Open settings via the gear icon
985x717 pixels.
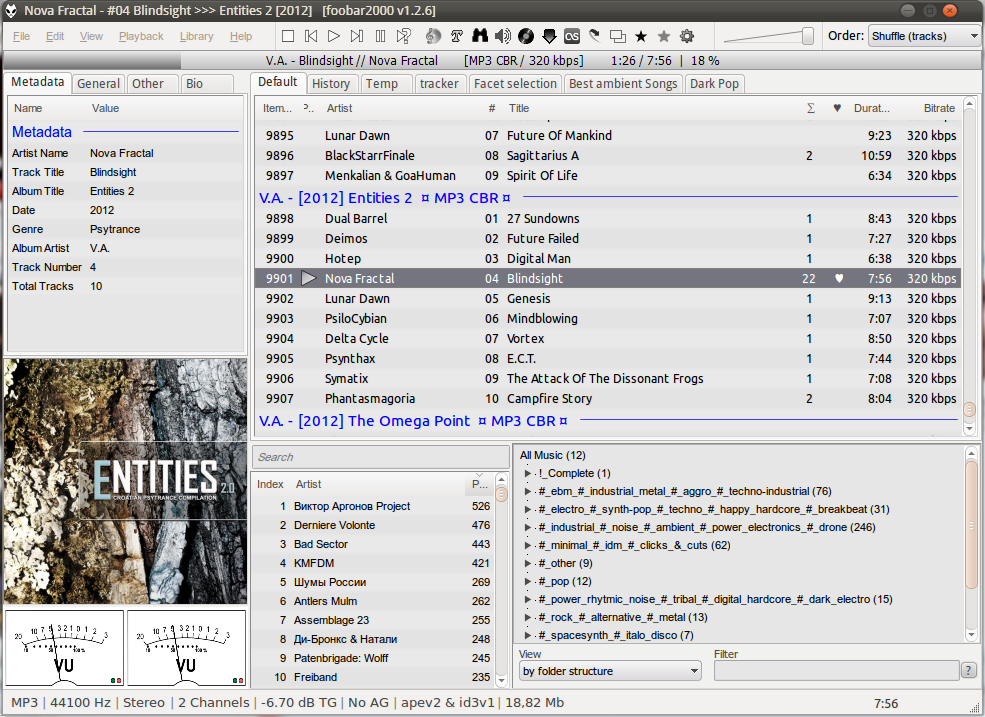(x=687, y=36)
